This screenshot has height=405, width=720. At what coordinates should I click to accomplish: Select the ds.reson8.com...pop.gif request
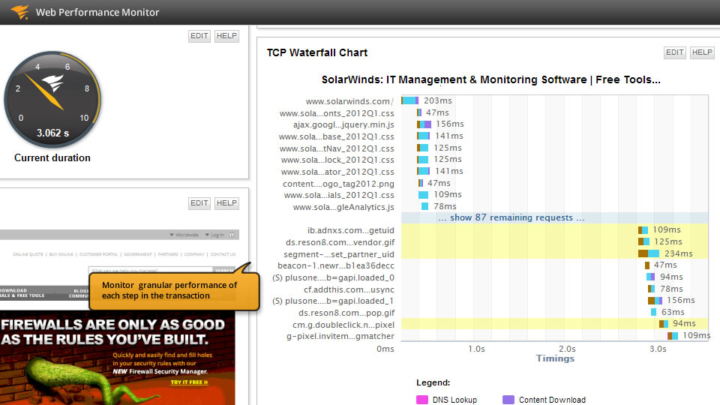click(346, 313)
